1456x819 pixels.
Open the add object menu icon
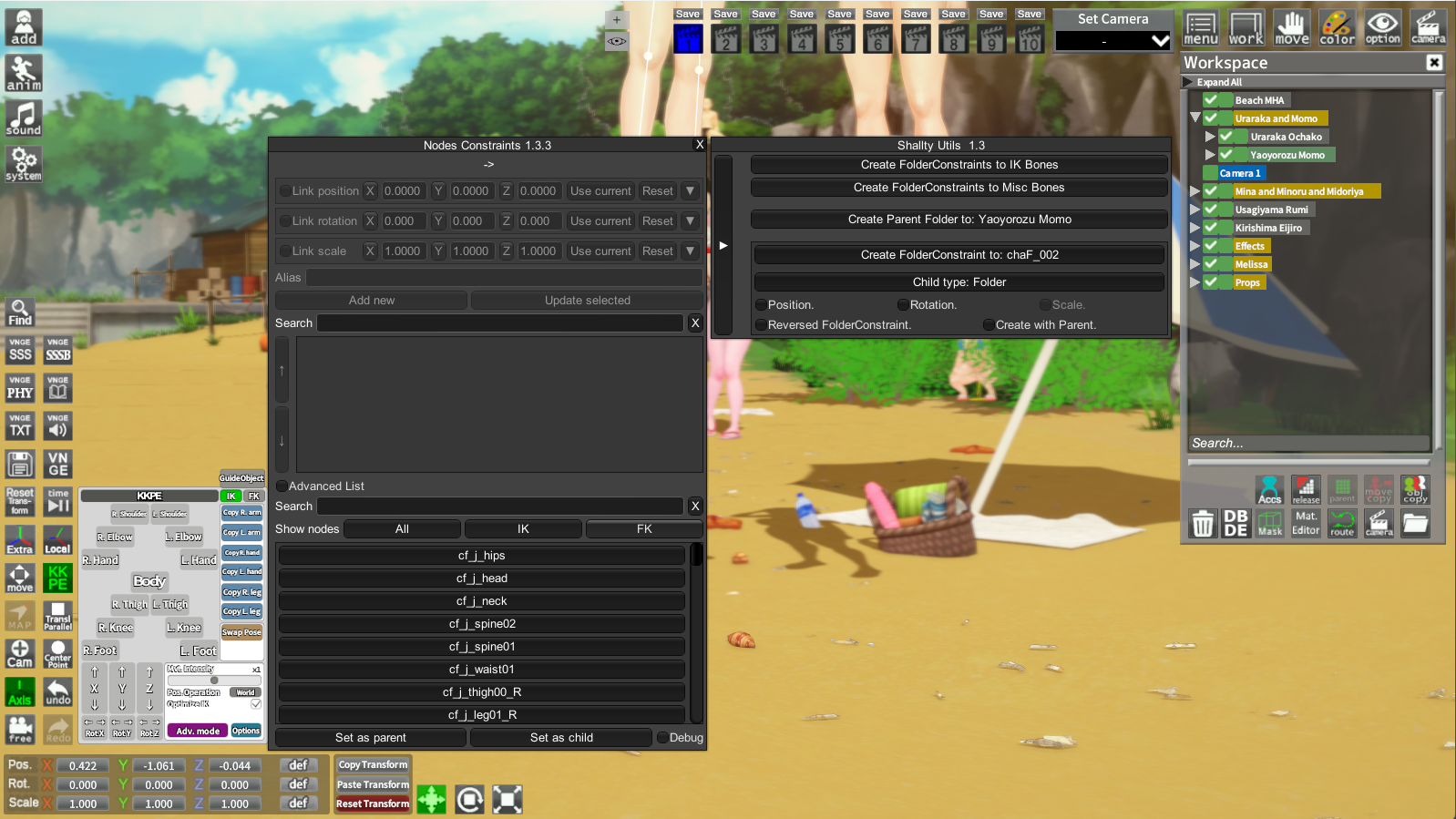point(24,28)
